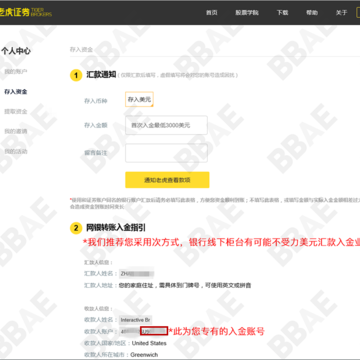Open the 帮助 menu item
The height and width of the screenshot is (360, 360).
(312, 13)
